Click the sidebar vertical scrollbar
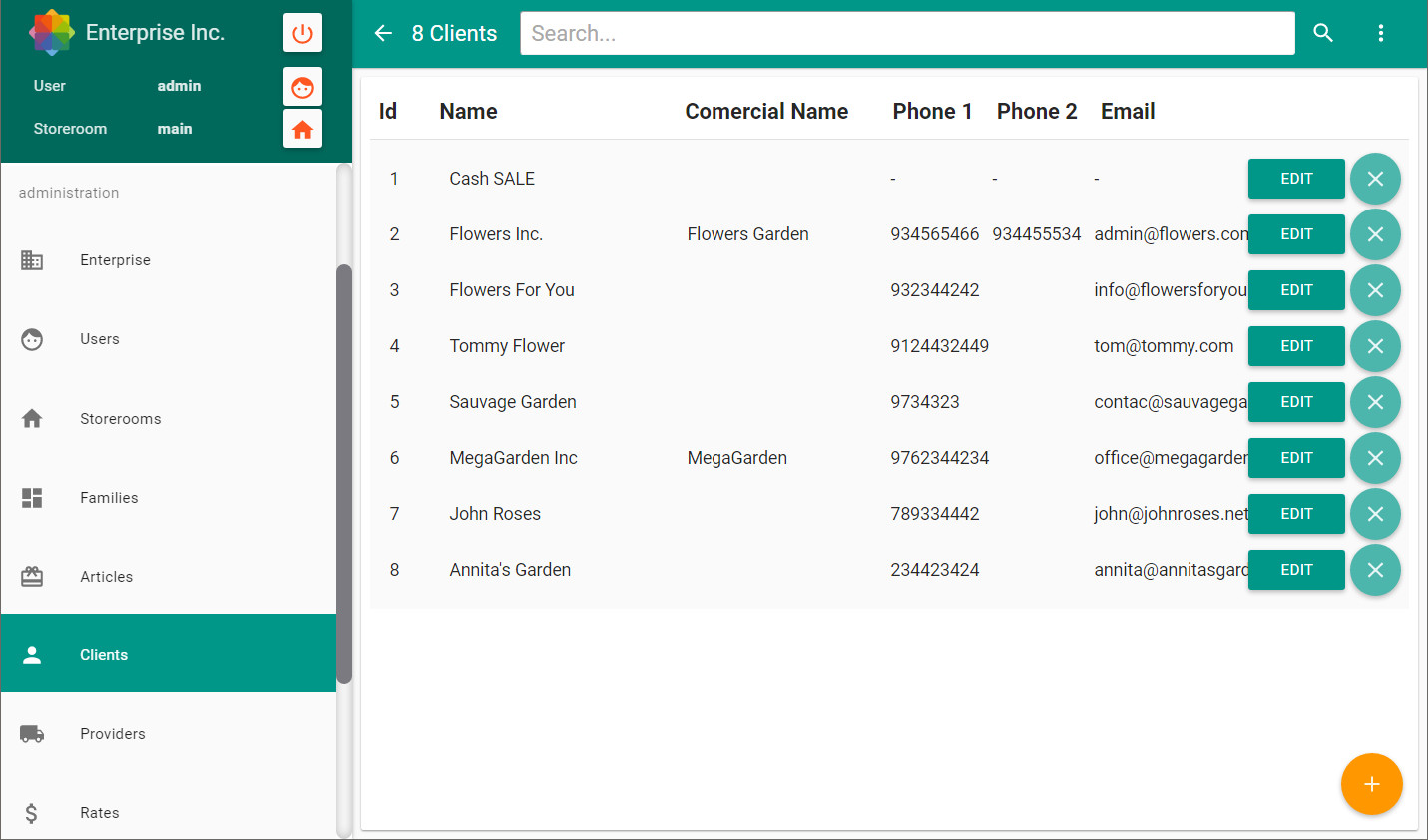 tap(344, 474)
